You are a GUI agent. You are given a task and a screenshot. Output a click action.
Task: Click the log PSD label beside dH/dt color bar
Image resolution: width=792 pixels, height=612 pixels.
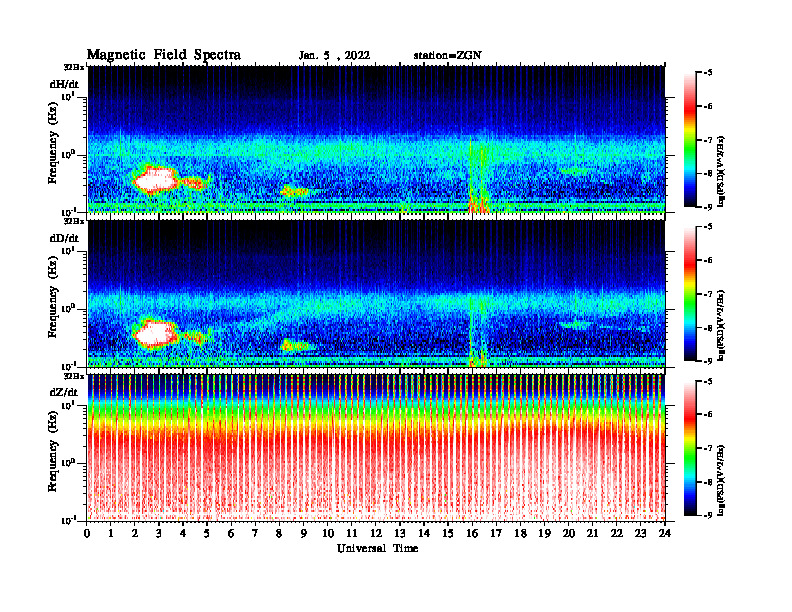click(721, 171)
